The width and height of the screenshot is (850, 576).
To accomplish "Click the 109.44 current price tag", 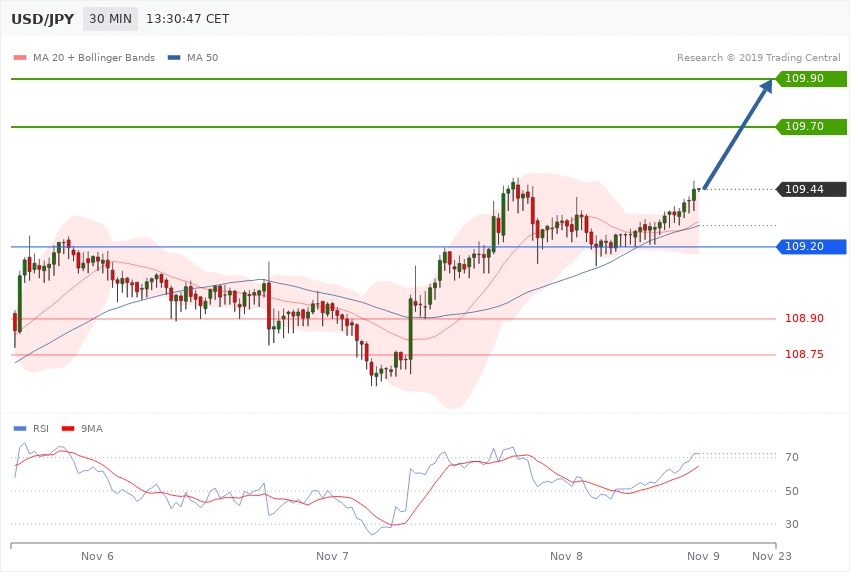I will click(x=811, y=189).
